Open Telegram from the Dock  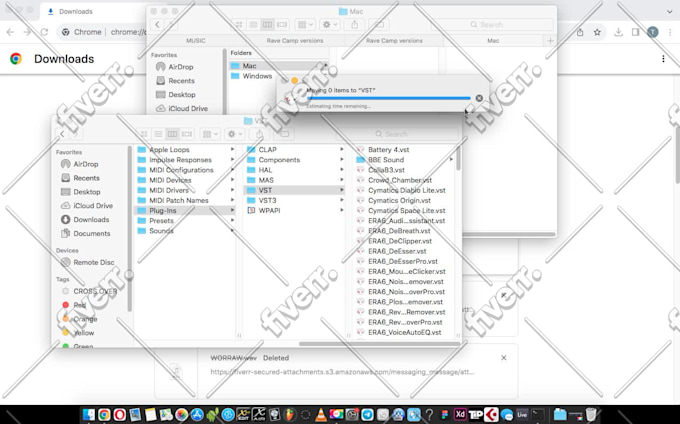point(367,414)
